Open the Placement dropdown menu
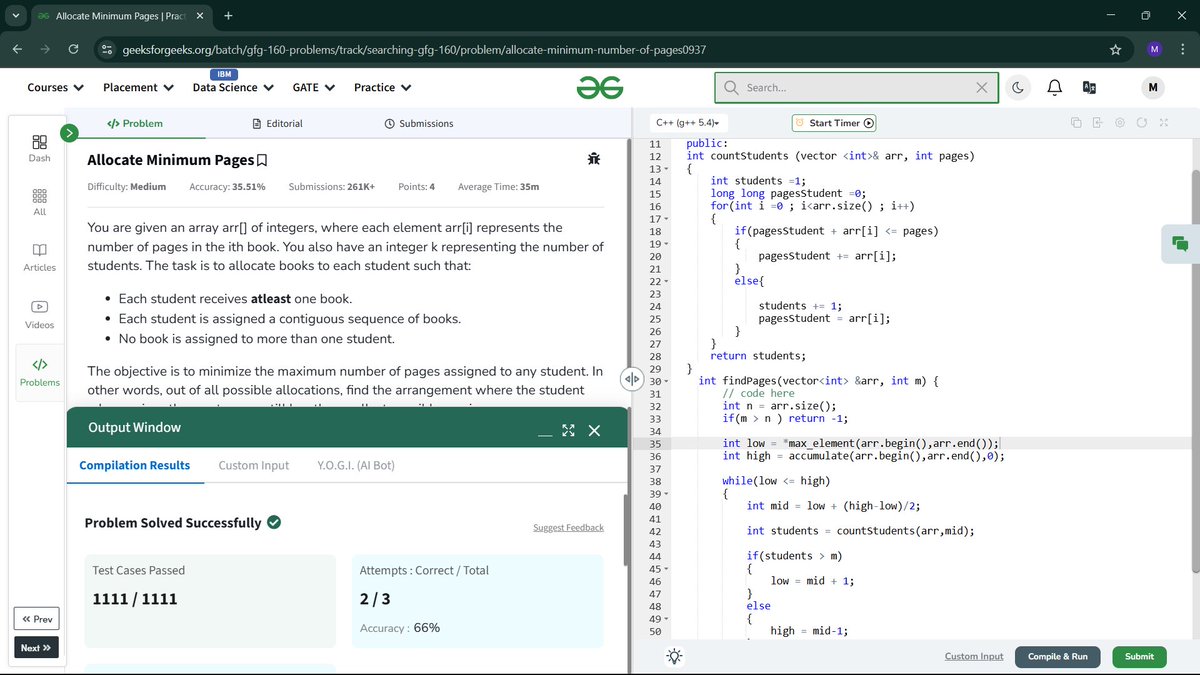The height and width of the screenshot is (675, 1200). point(138,88)
